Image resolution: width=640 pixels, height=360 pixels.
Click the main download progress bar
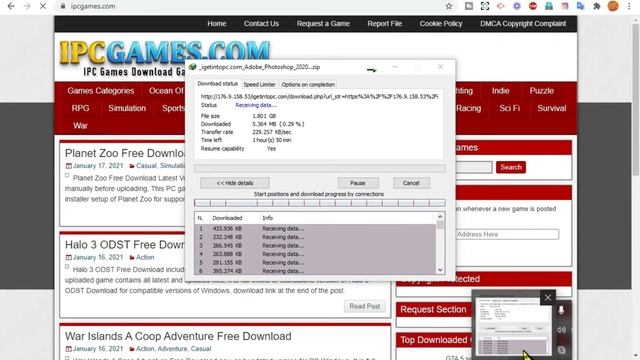point(320,168)
